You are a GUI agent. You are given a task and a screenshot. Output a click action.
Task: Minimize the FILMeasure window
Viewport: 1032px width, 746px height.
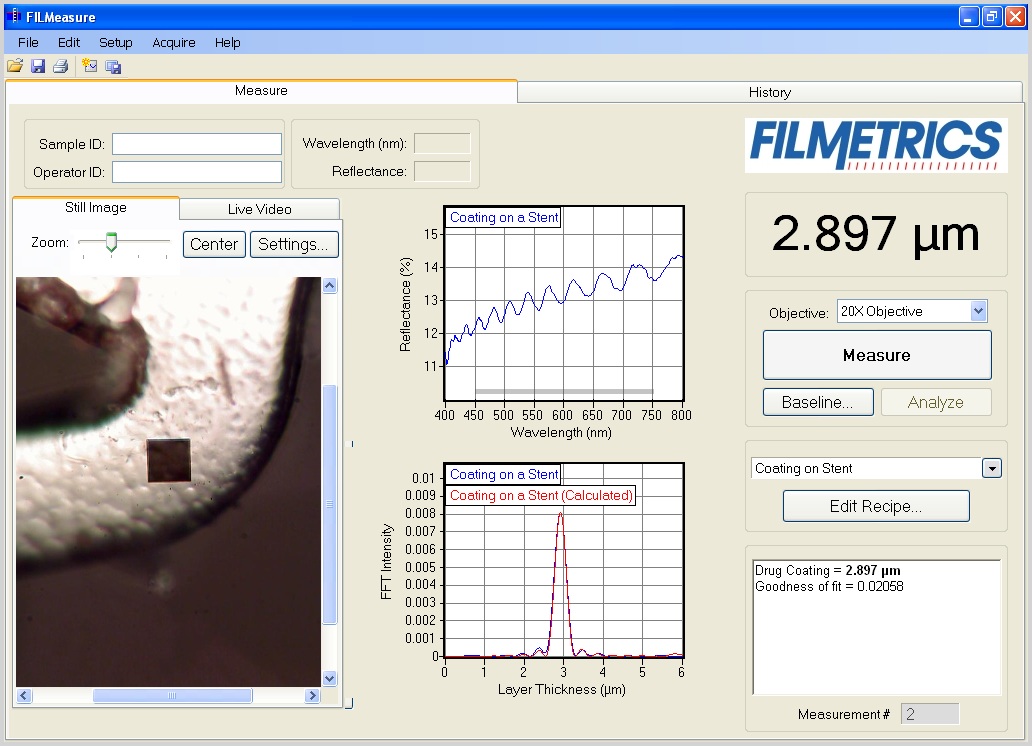(968, 16)
